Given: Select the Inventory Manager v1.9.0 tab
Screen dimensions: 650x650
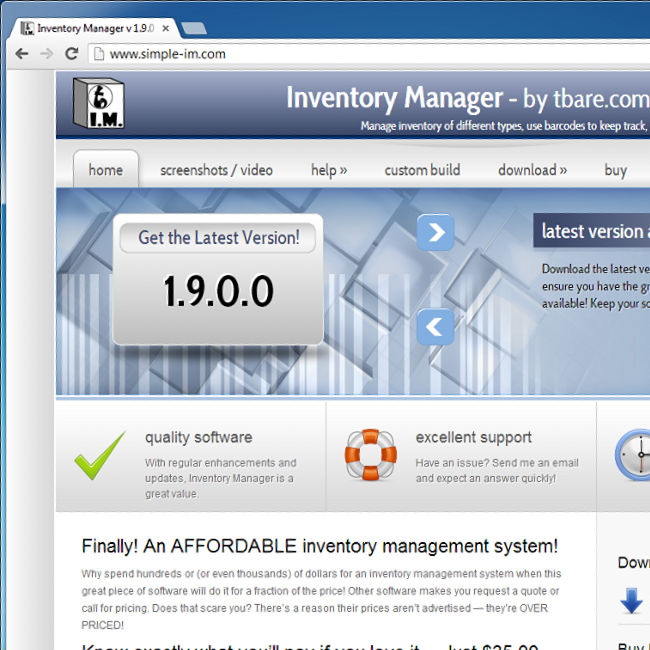Looking at the screenshot, I should click(x=96, y=28).
